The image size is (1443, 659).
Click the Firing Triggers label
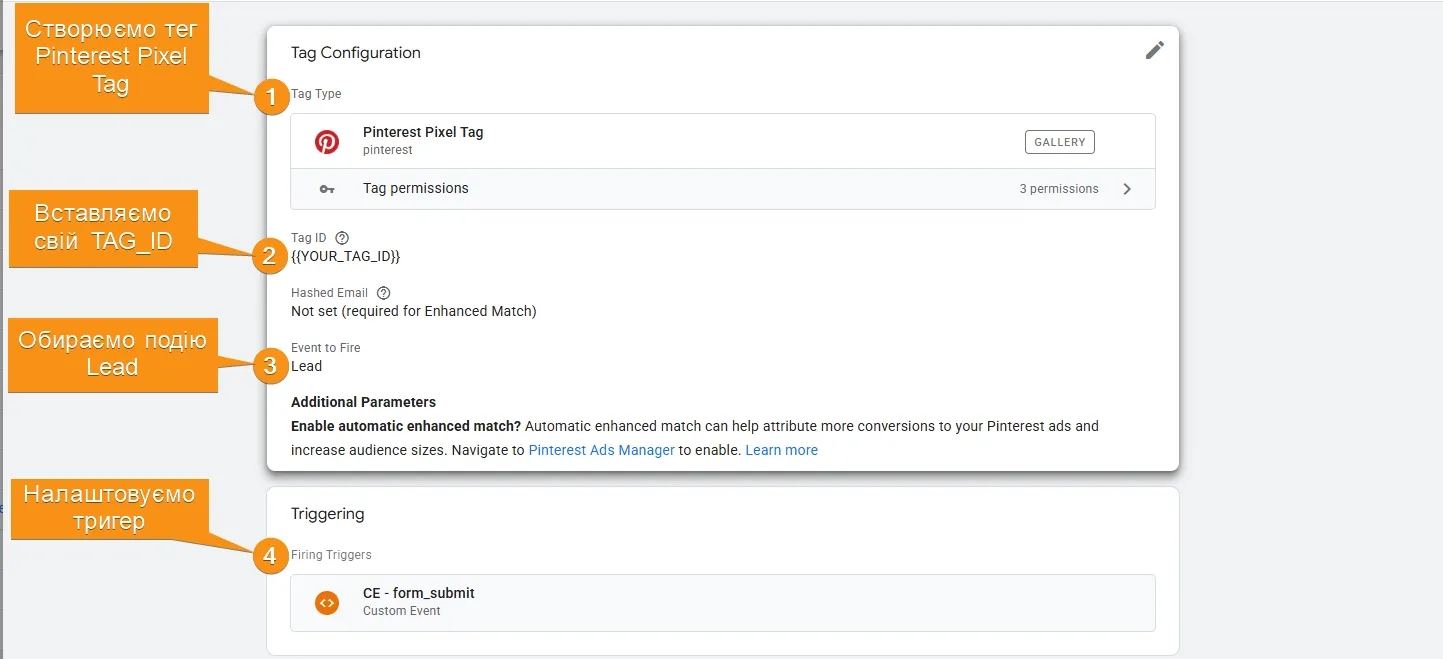(331, 555)
